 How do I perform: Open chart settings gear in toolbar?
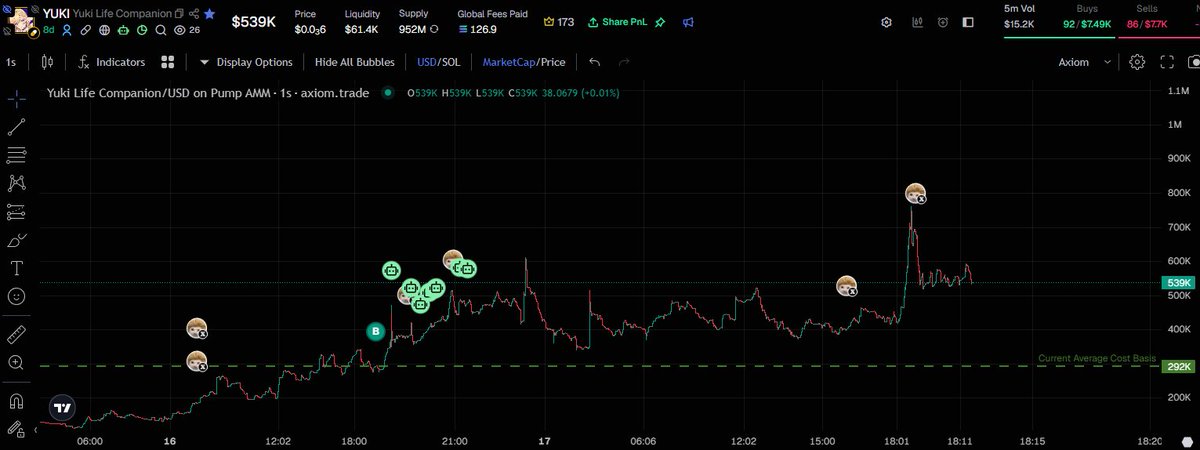click(x=1137, y=62)
